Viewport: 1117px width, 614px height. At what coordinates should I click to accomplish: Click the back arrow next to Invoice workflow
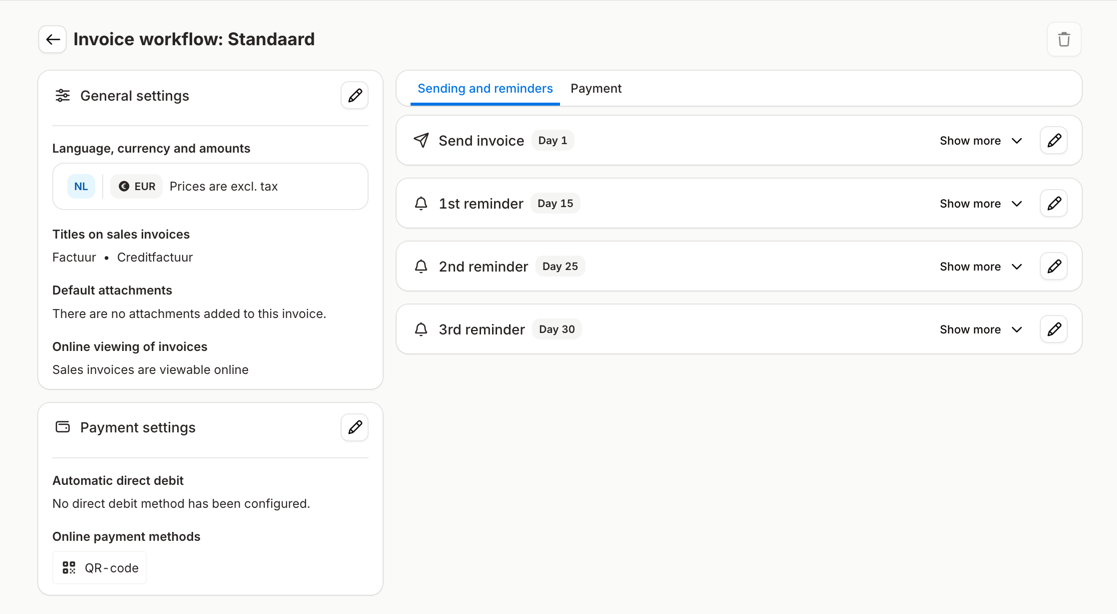(x=52, y=39)
